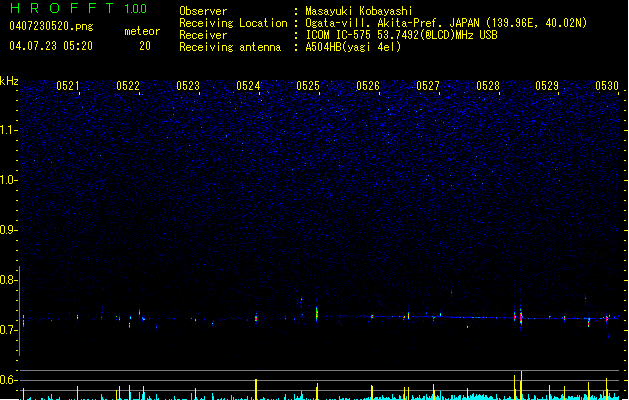Screen dimensions: 629x400
Task: Click the Observer label
Action: tap(203, 11)
